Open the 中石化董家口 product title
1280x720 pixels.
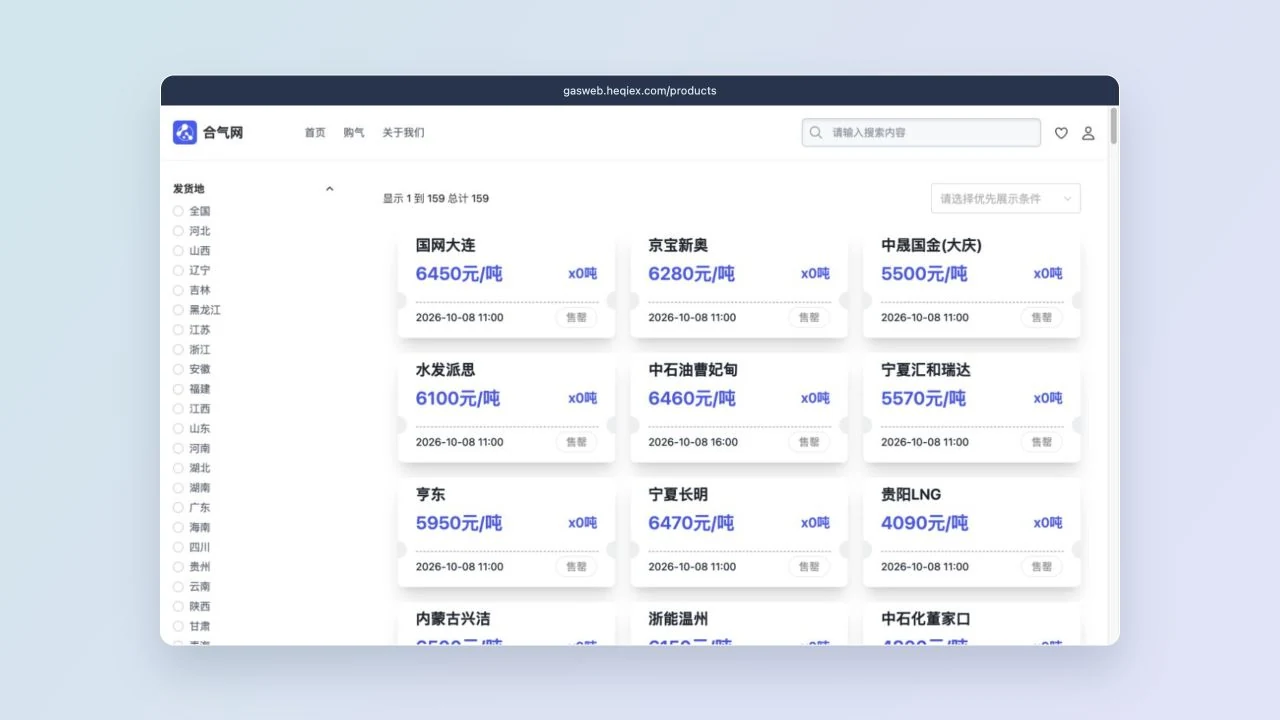pos(926,619)
